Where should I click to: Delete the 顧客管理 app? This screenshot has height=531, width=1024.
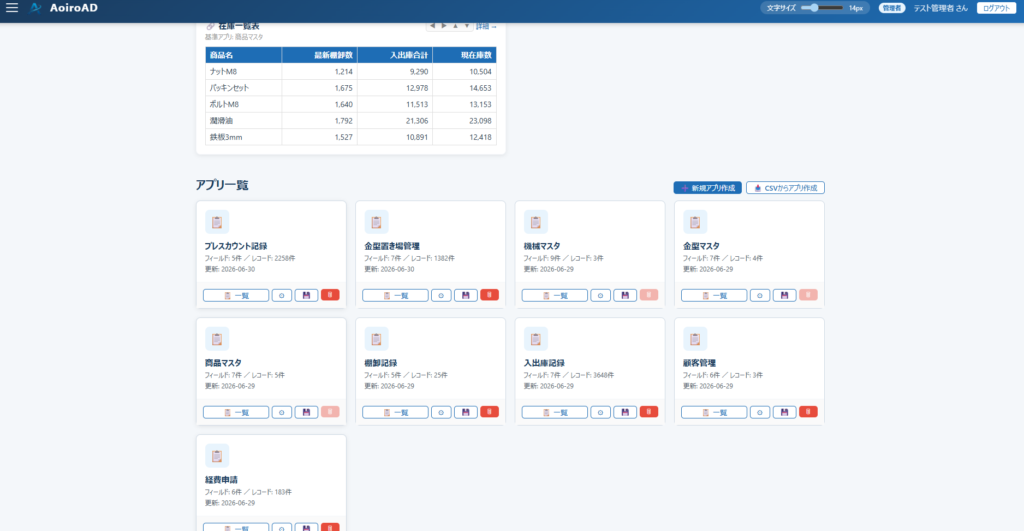pyautogui.click(x=808, y=412)
